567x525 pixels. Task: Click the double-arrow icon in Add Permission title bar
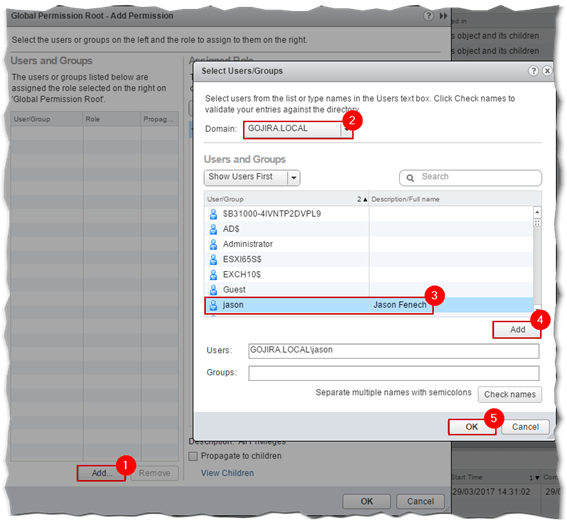click(443, 16)
